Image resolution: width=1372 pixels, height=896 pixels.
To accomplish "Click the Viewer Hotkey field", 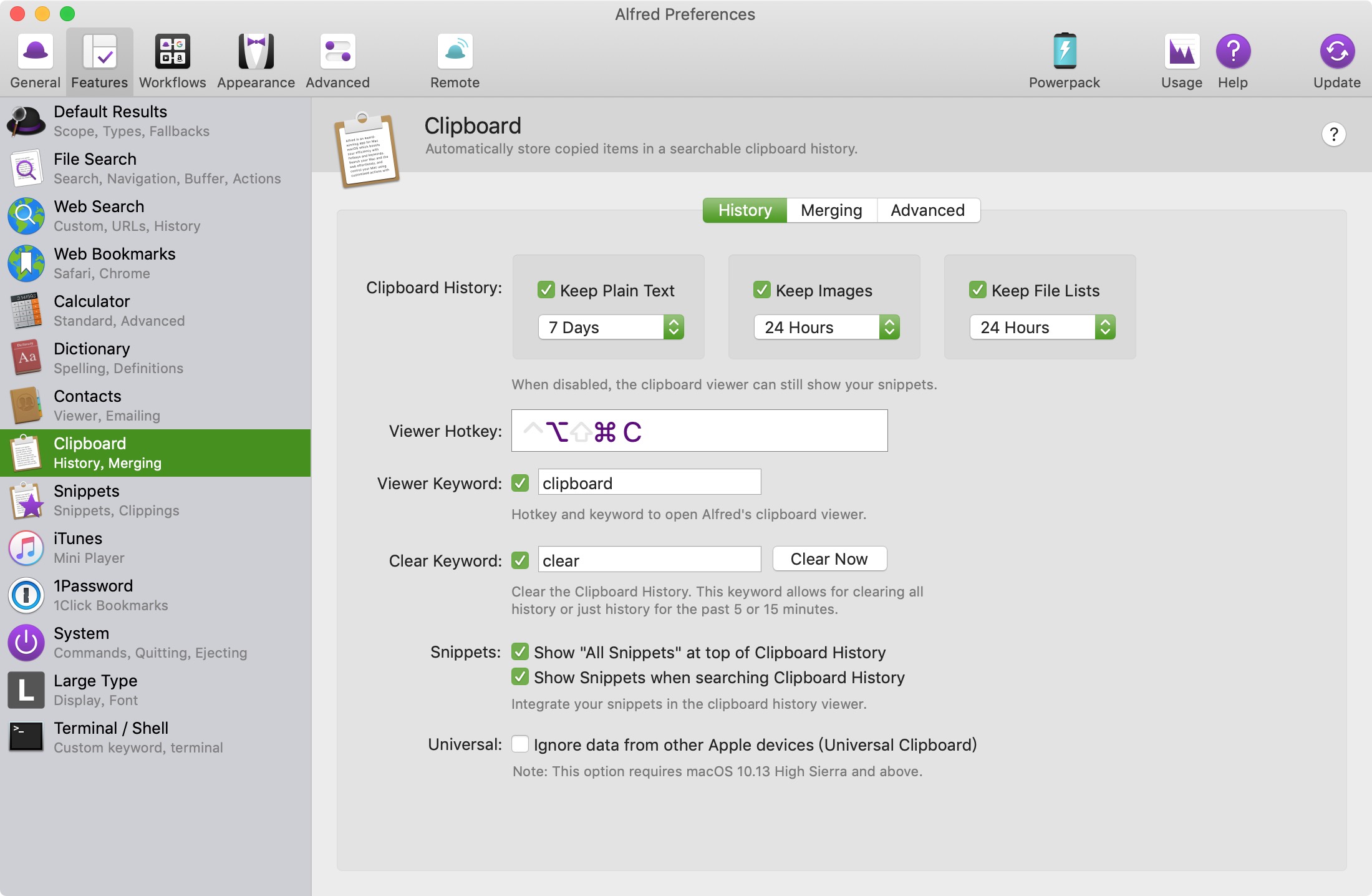I will [699, 431].
